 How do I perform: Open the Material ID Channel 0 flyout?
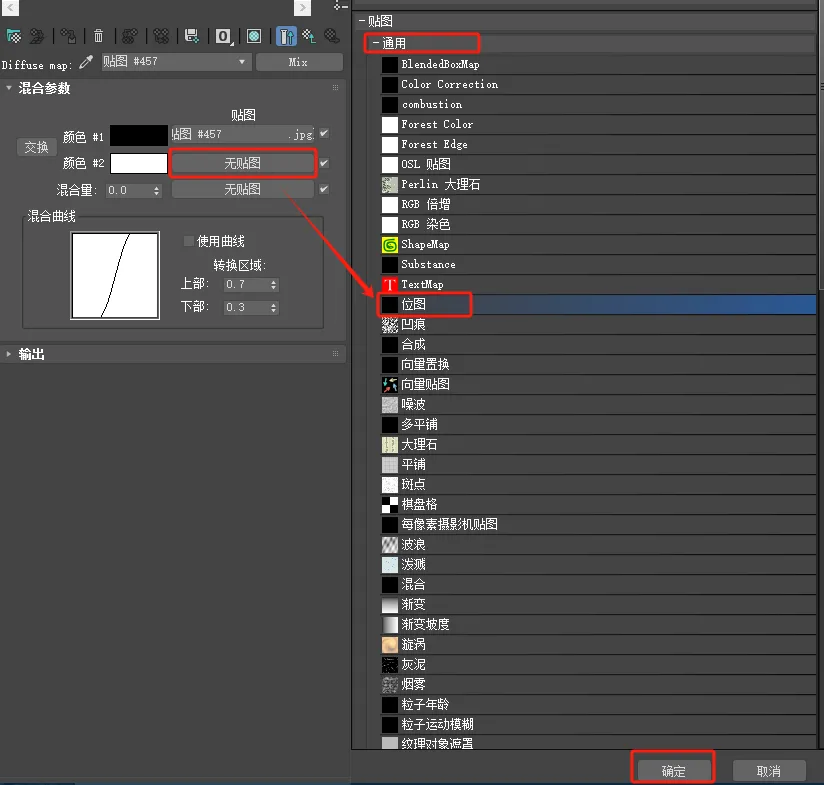(223, 36)
